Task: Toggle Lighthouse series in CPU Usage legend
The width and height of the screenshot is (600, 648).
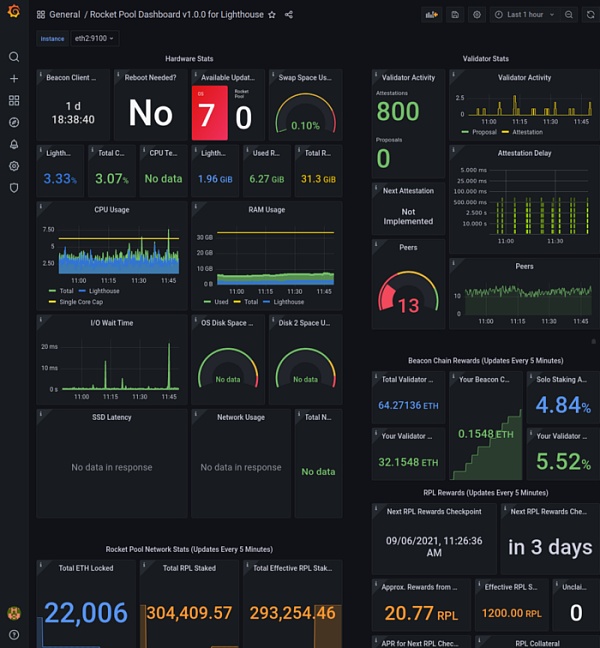Action: pos(102,291)
